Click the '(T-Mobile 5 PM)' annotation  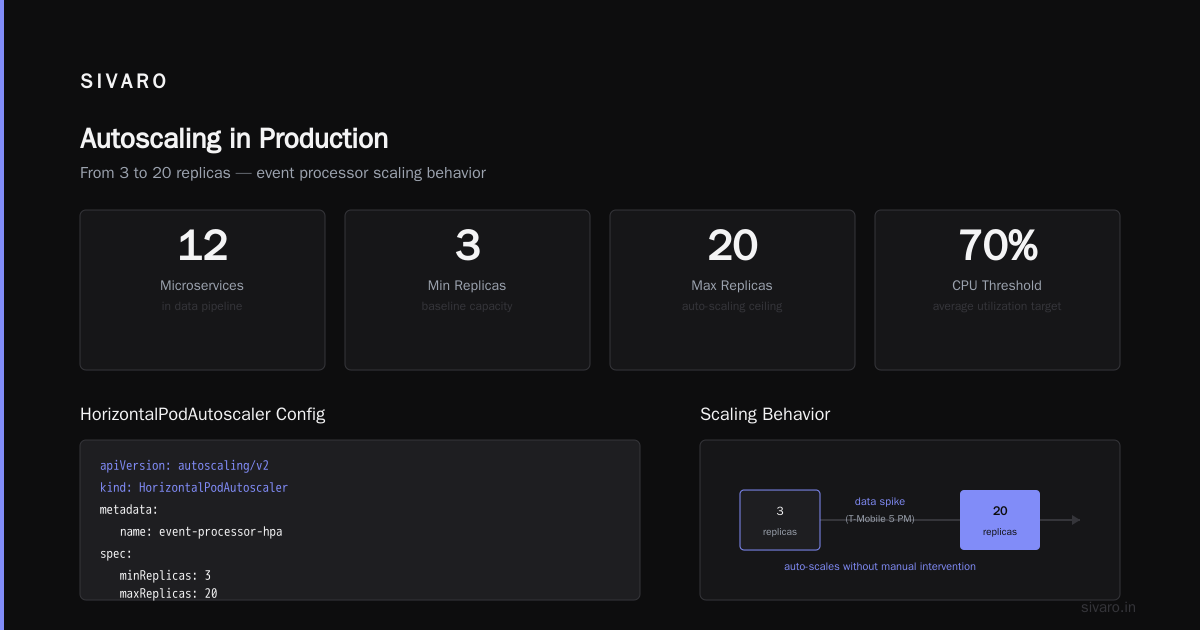tap(880, 519)
